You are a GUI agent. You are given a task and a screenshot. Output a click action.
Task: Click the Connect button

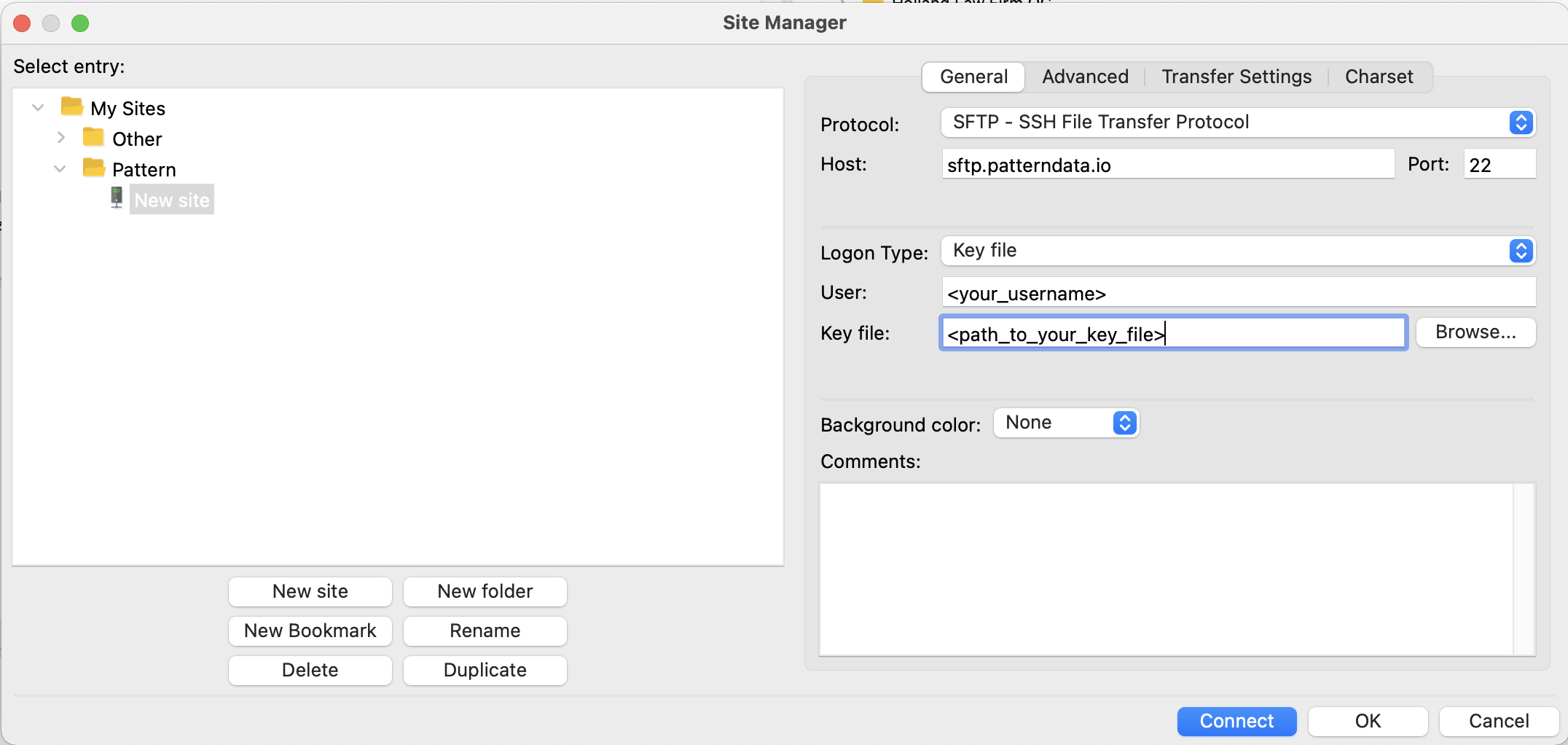pyautogui.click(x=1236, y=721)
